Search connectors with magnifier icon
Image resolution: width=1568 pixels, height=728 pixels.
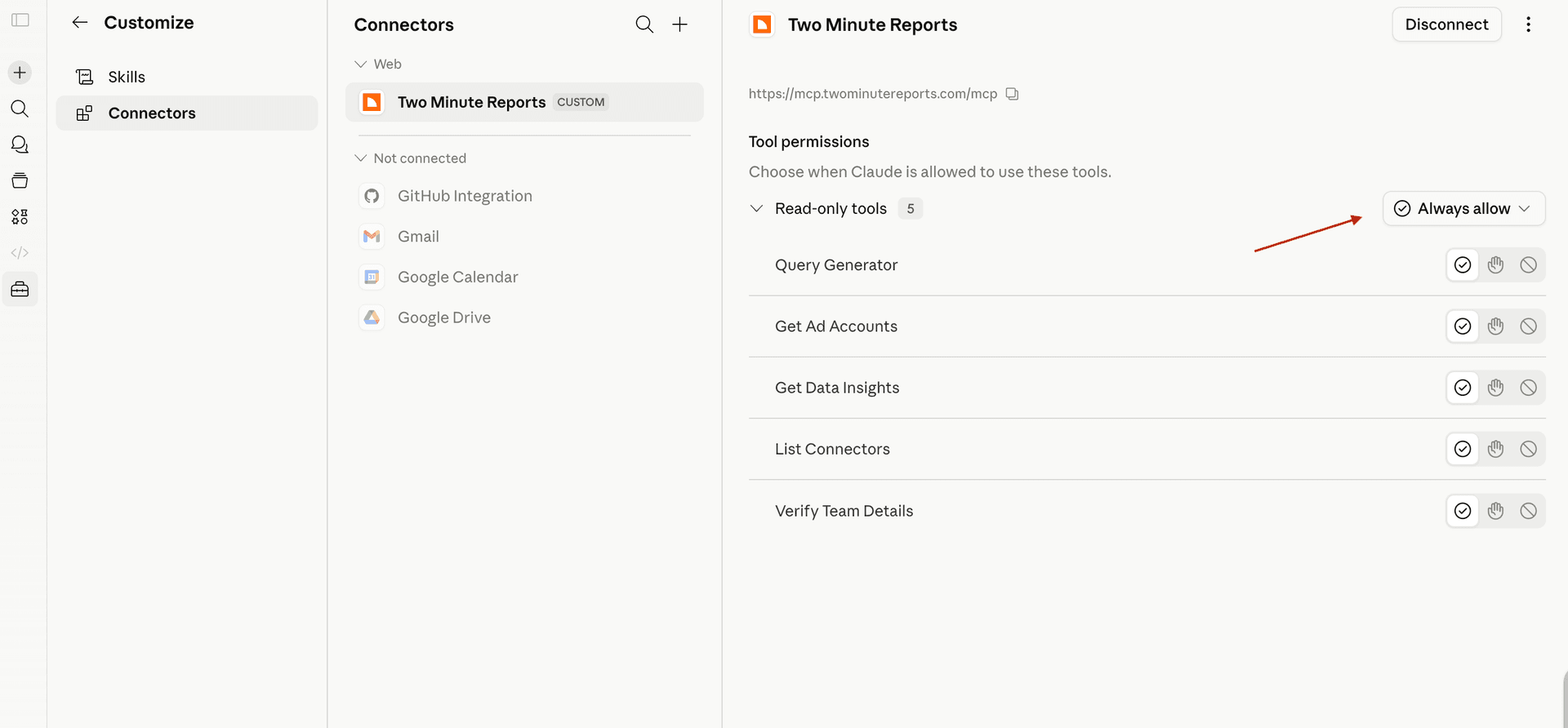pyautogui.click(x=644, y=24)
